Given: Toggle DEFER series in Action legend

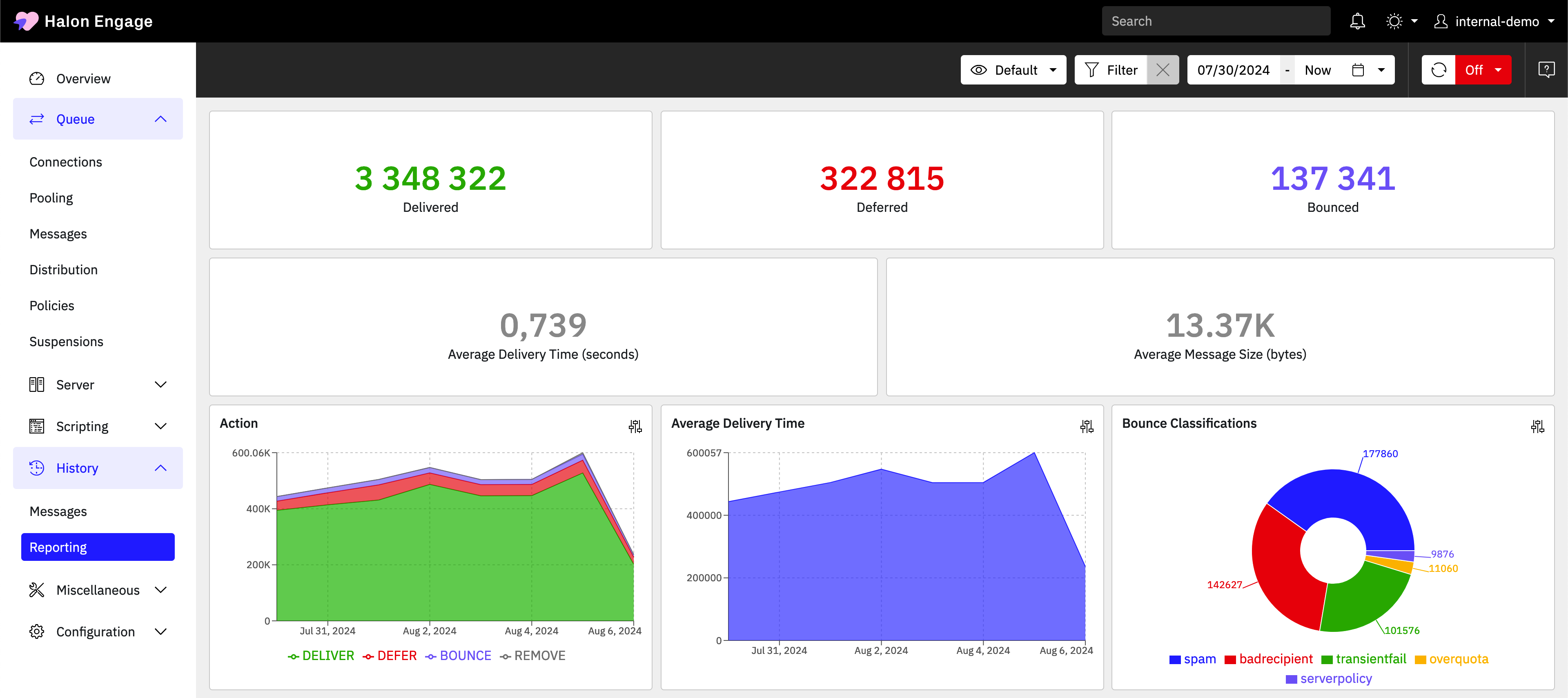Looking at the screenshot, I should pyautogui.click(x=390, y=656).
